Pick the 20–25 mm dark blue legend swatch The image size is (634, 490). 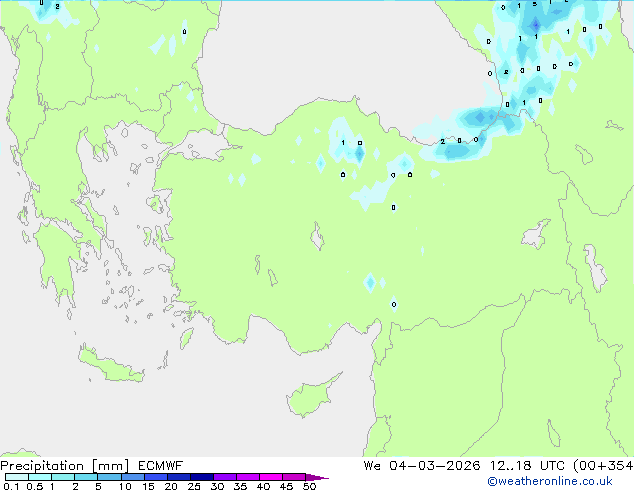(178, 477)
